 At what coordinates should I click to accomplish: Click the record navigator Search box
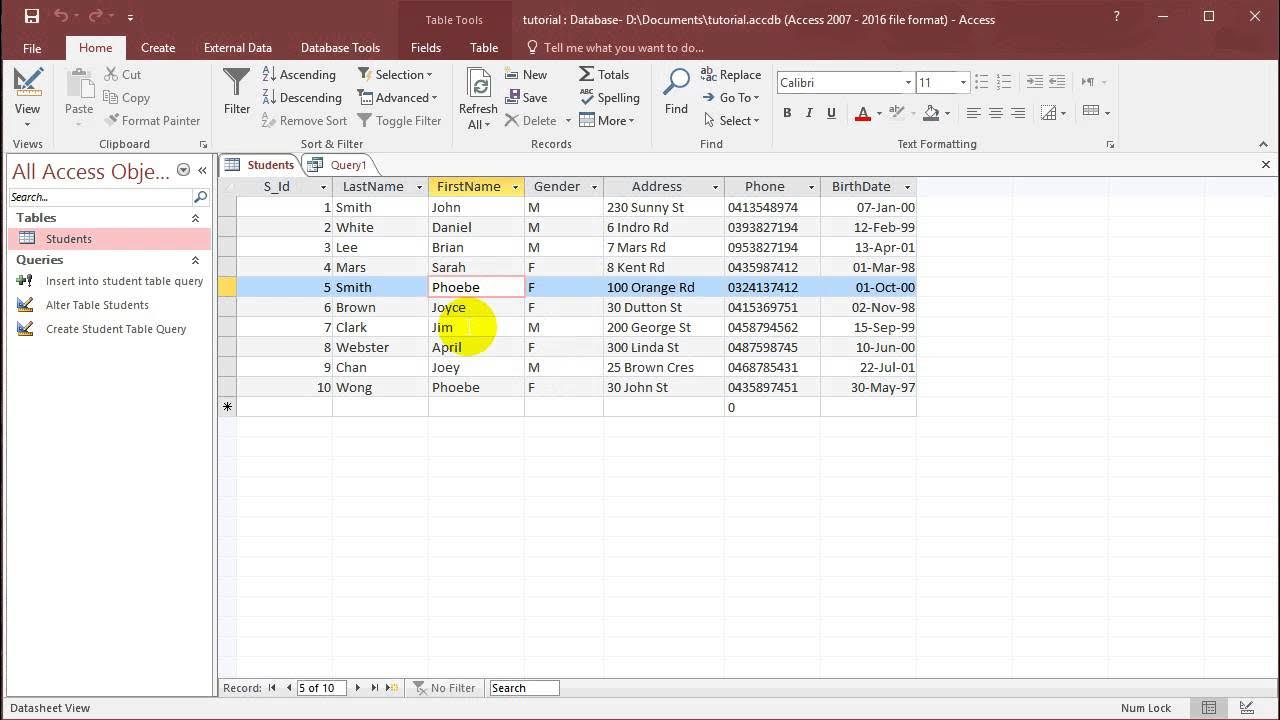coord(523,688)
